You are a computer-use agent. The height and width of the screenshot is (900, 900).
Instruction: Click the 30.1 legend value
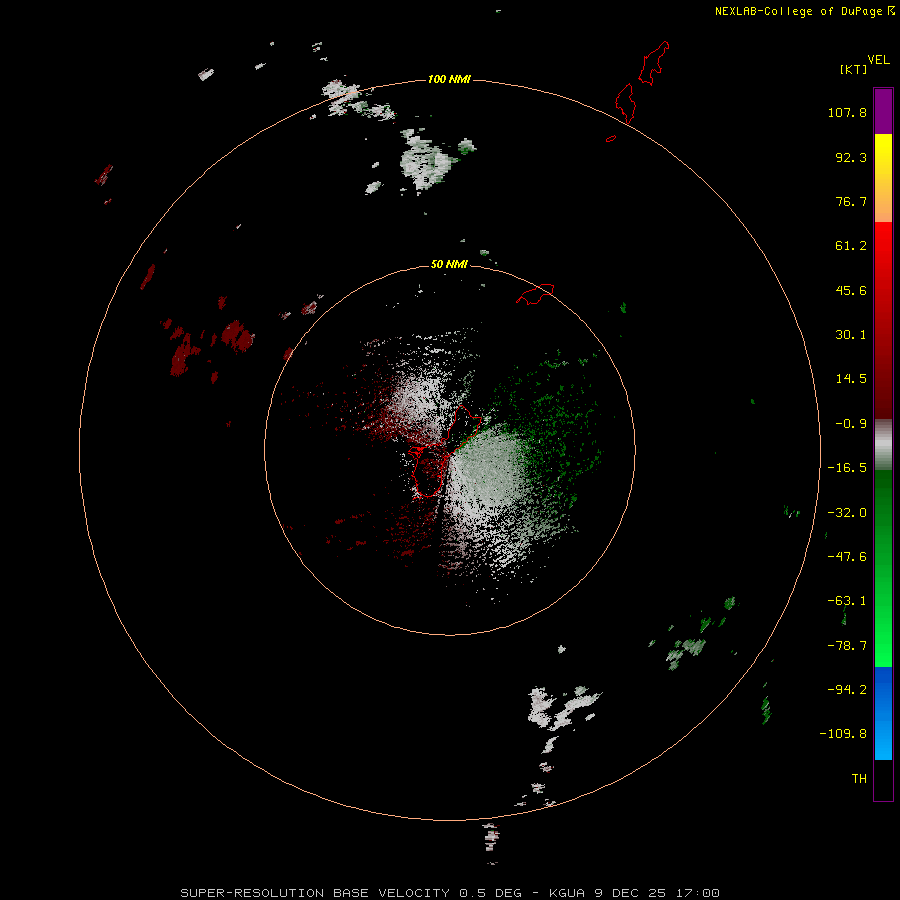[851, 335]
